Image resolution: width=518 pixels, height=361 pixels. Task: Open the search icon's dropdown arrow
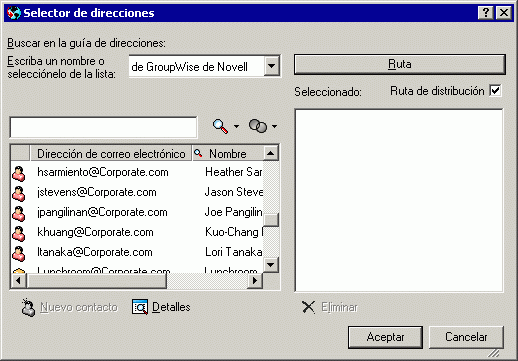[236, 126]
